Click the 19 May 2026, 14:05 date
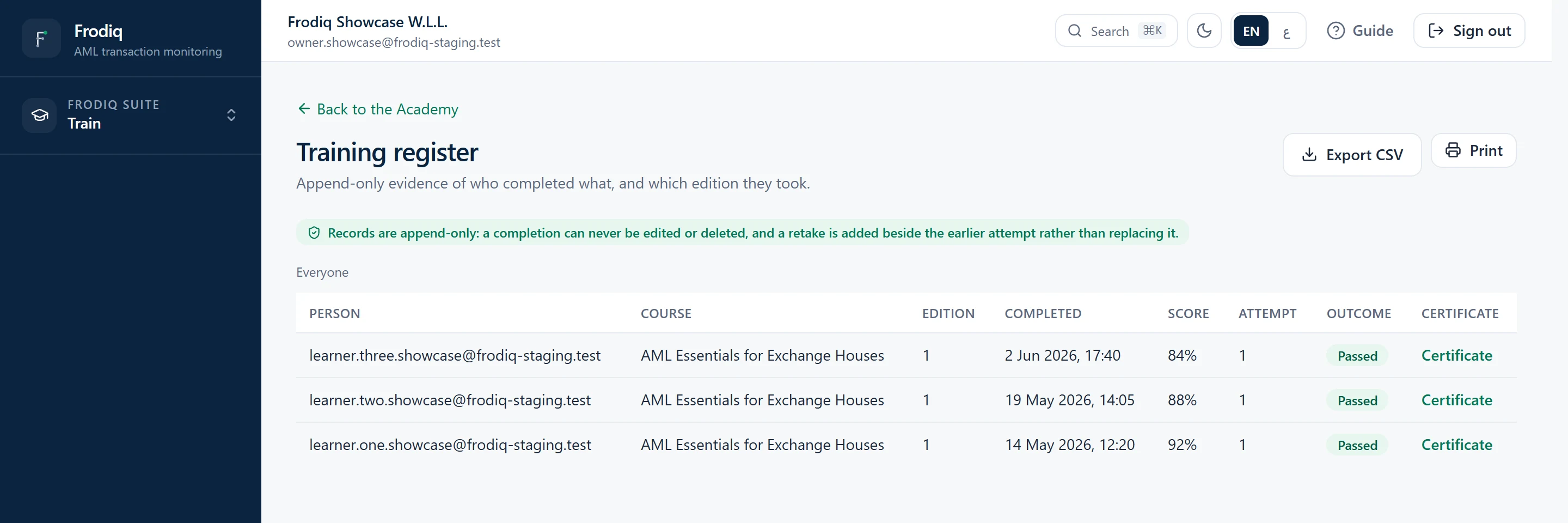 (x=1069, y=400)
